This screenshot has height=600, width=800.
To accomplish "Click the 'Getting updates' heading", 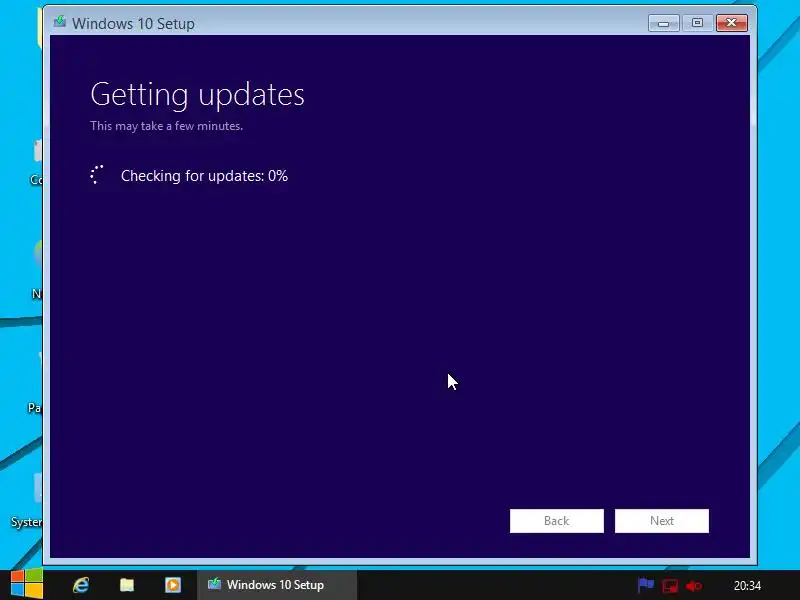I will [197, 94].
